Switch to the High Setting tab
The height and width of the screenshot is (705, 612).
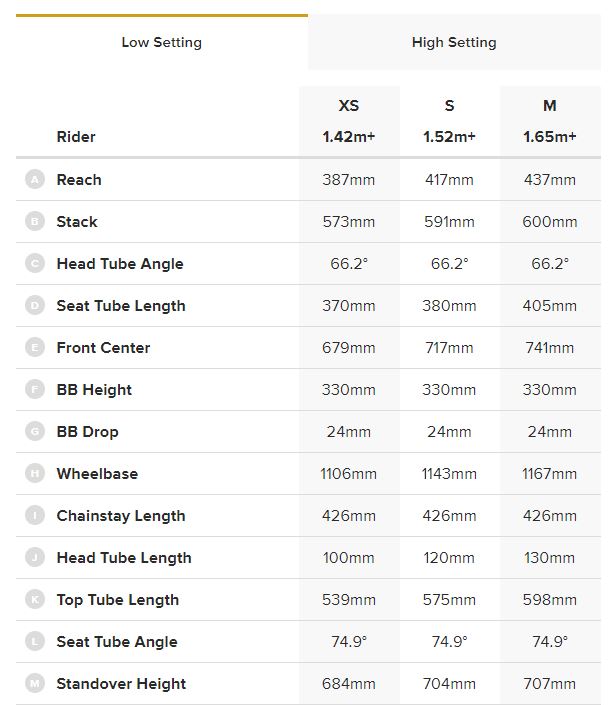pyautogui.click(x=454, y=43)
